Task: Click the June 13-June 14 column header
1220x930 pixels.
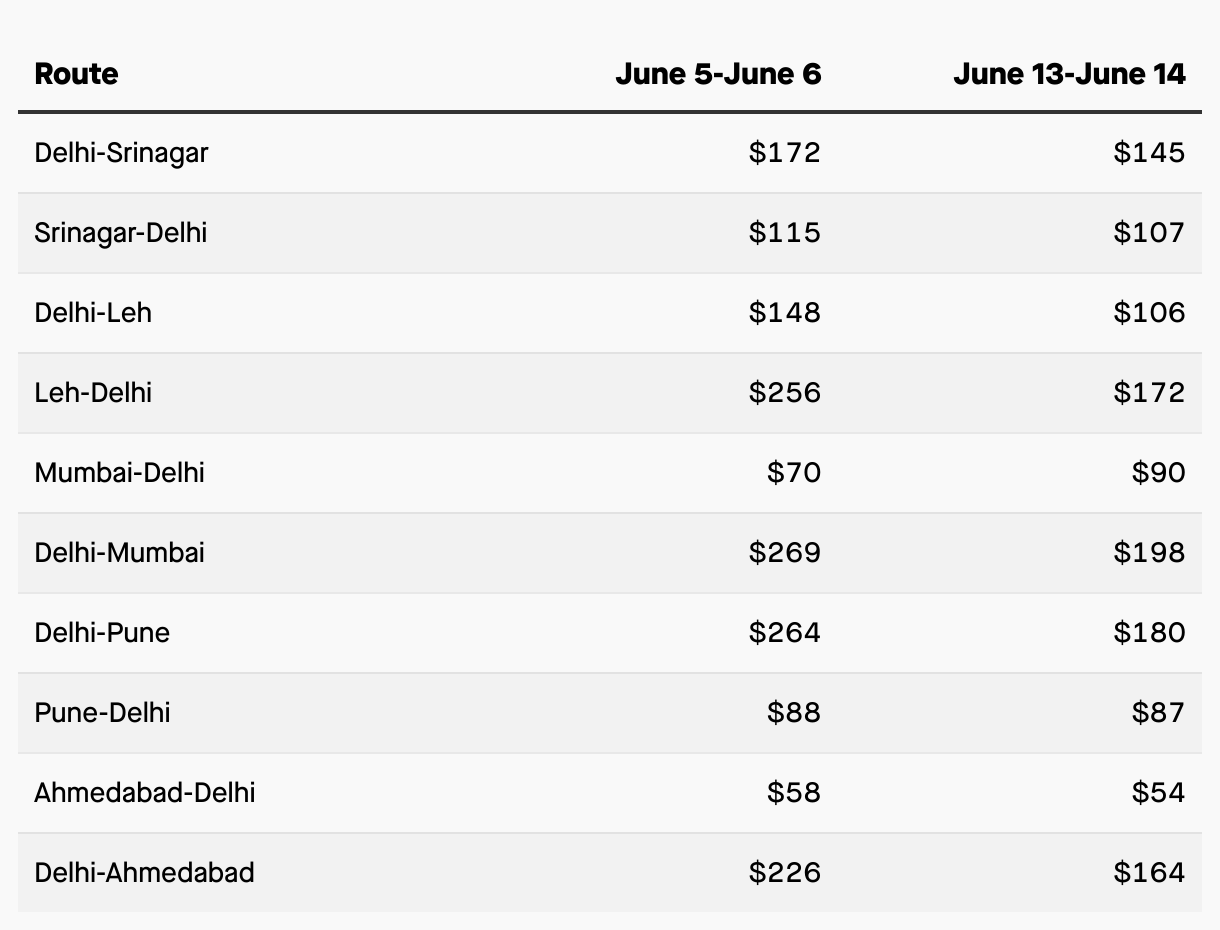Action: point(1069,74)
